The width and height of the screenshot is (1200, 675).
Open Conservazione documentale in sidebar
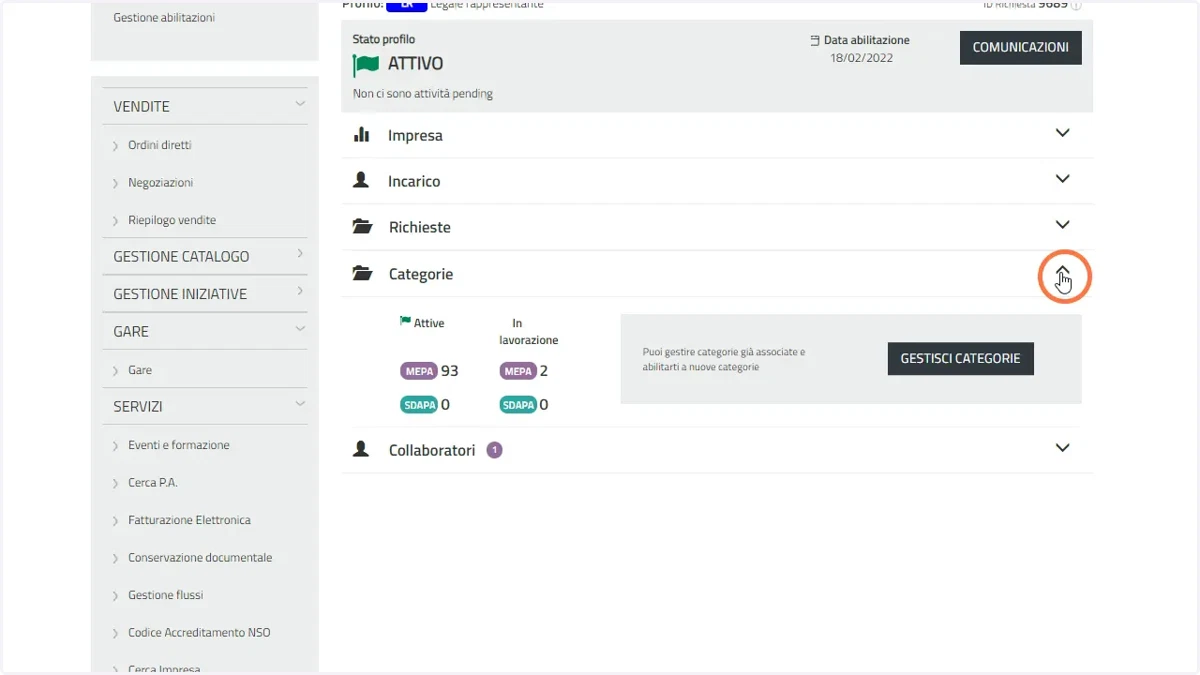[200, 558]
